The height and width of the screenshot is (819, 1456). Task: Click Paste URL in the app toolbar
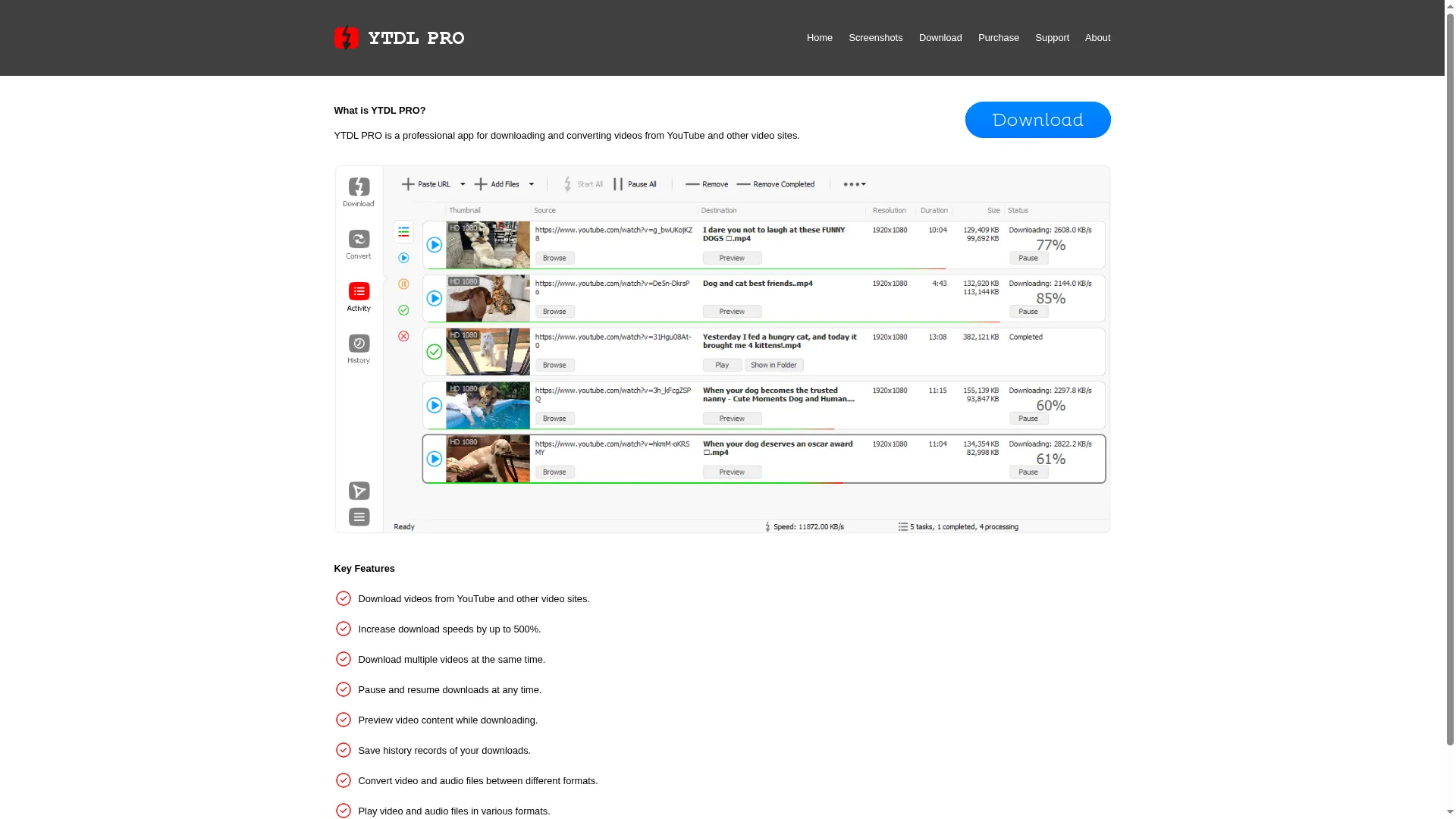click(x=425, y=184)
